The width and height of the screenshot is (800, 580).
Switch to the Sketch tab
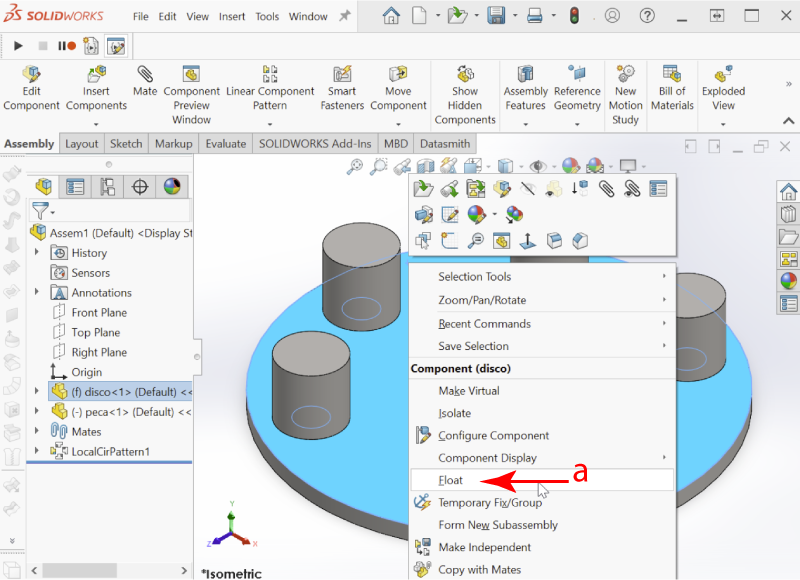coord(126,144)
